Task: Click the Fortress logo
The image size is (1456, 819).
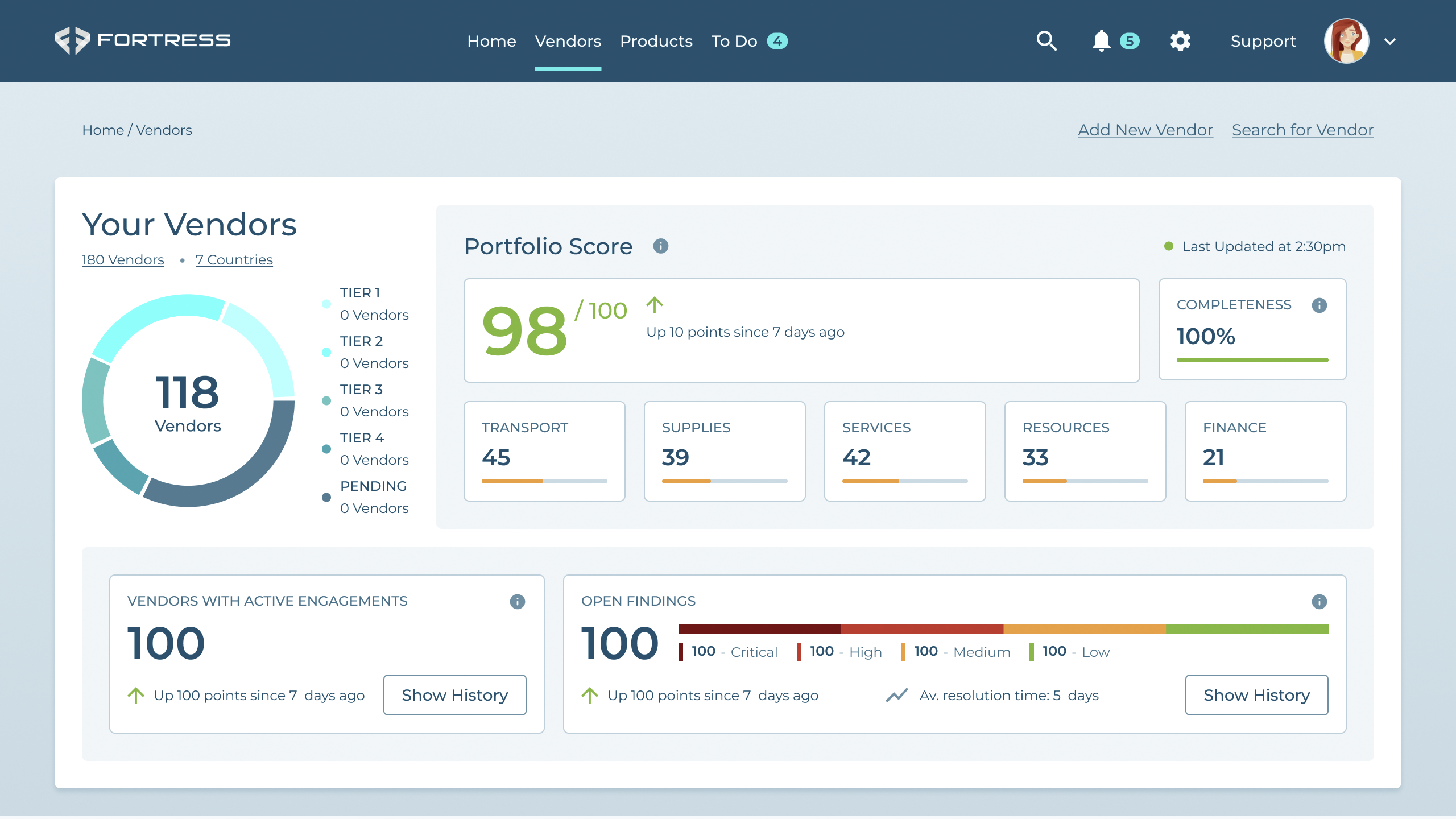Action: [143, 40]
